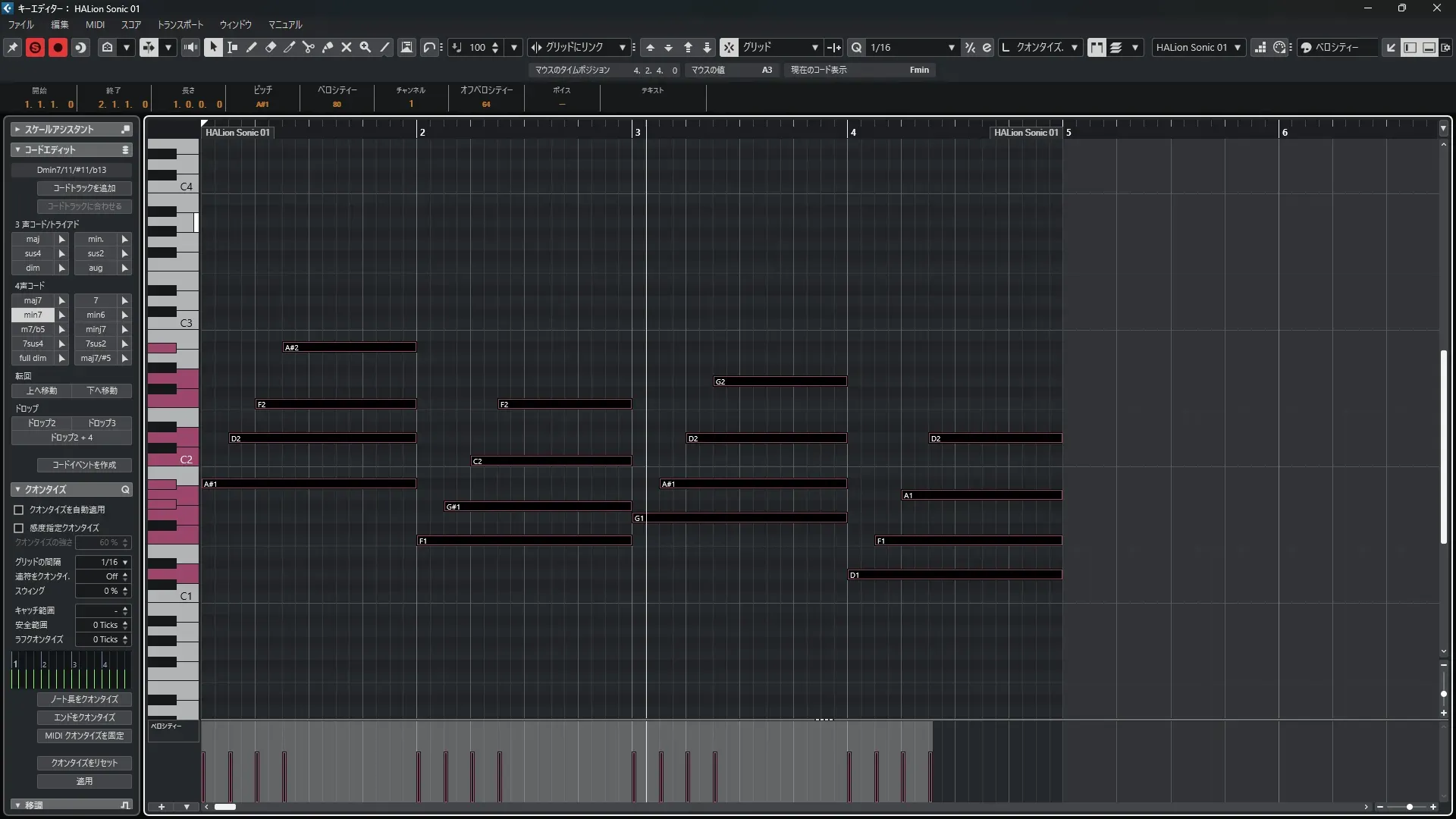
Task: Choose the Split scissors tool
Action: [309, 47]
